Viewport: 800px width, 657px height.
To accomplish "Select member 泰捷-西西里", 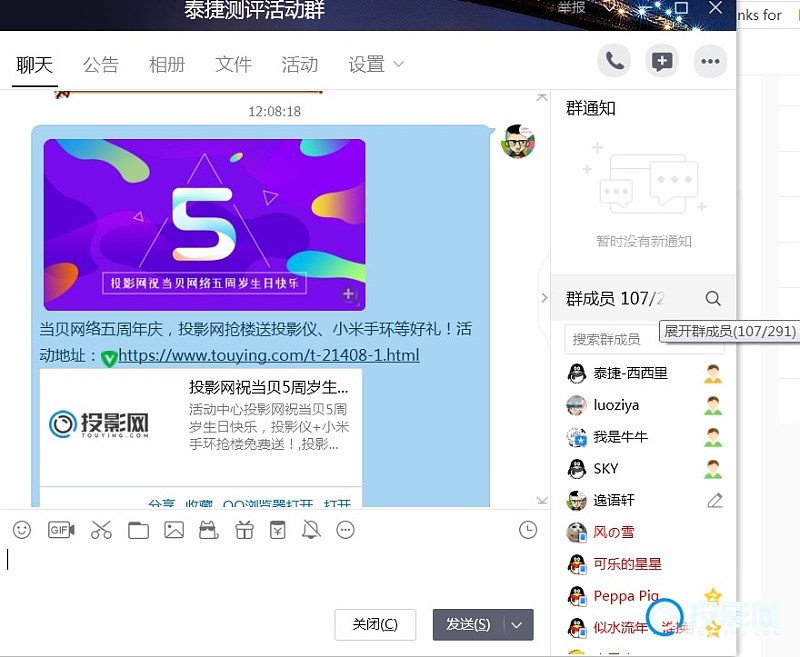I will tap(630, 373).
